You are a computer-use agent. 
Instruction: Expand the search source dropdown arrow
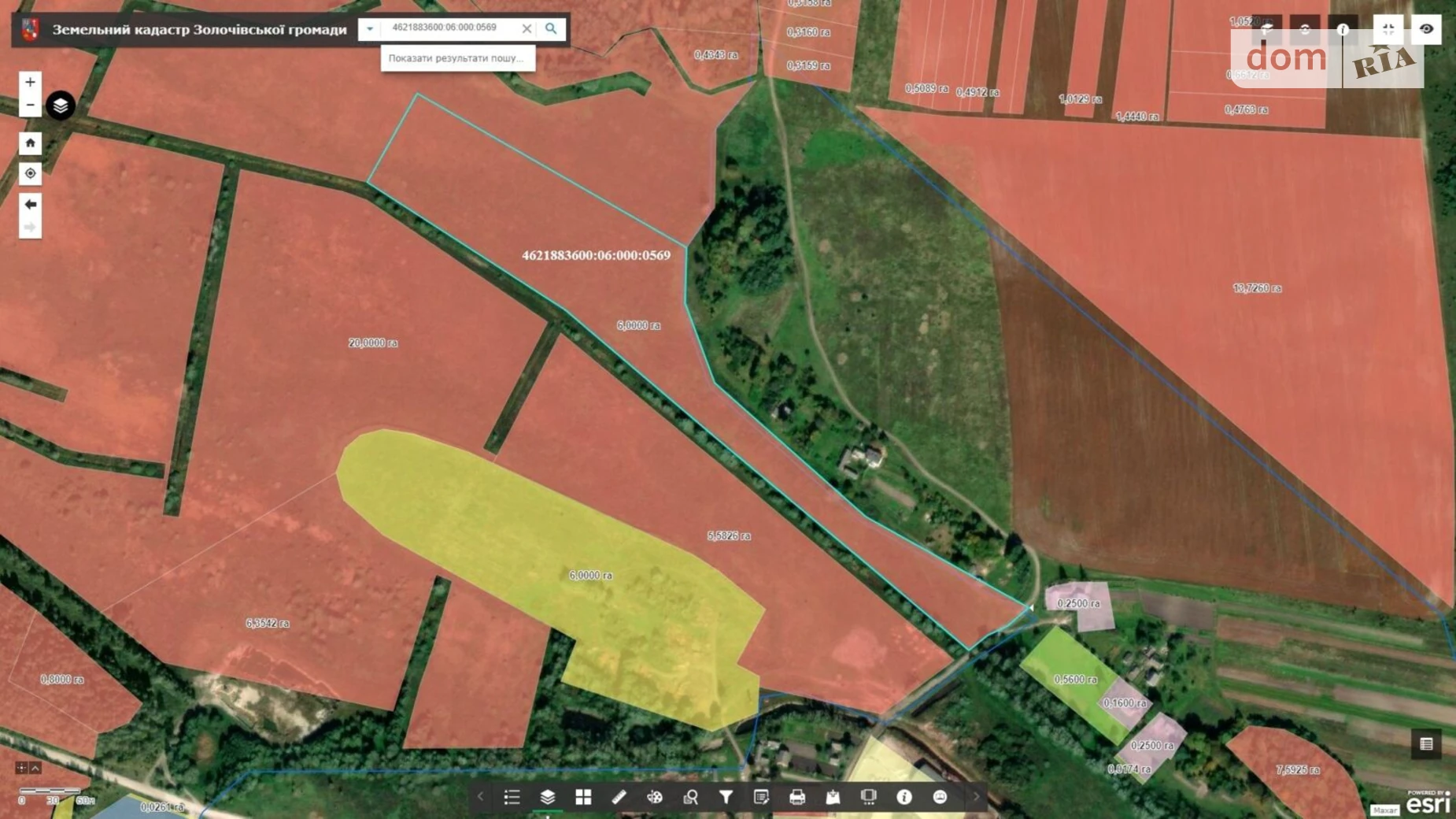tap(369, 29)
